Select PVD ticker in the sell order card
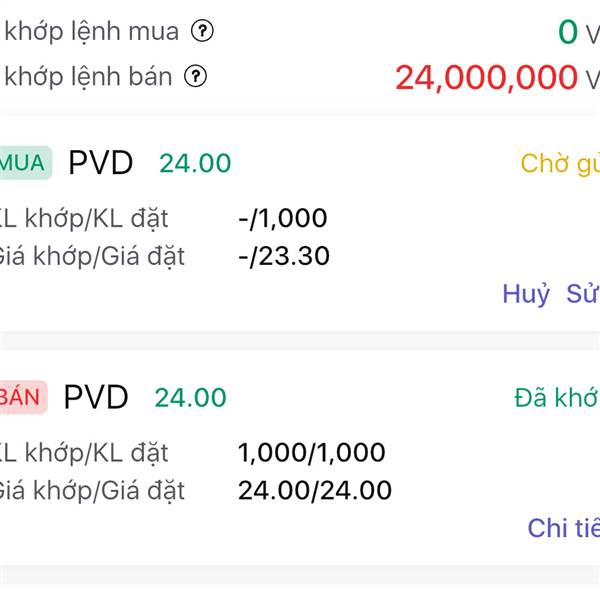Image resolution: width=600 pixels, height=600 pixels. 96,397
